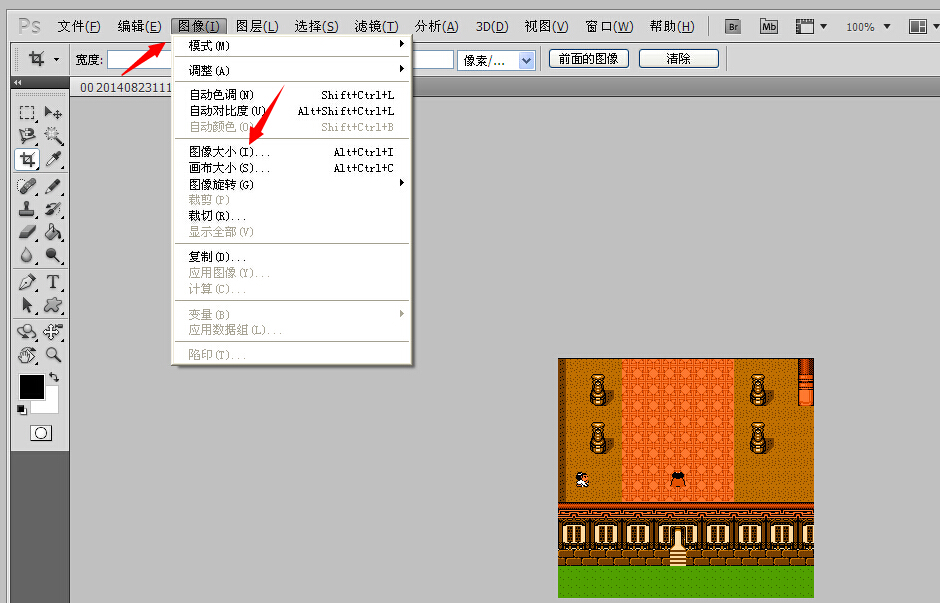The width and height of the screenshot is (940, 603).
Task: Select the History Brush tool
Action: pyautogui.click(x=53, y=209)
